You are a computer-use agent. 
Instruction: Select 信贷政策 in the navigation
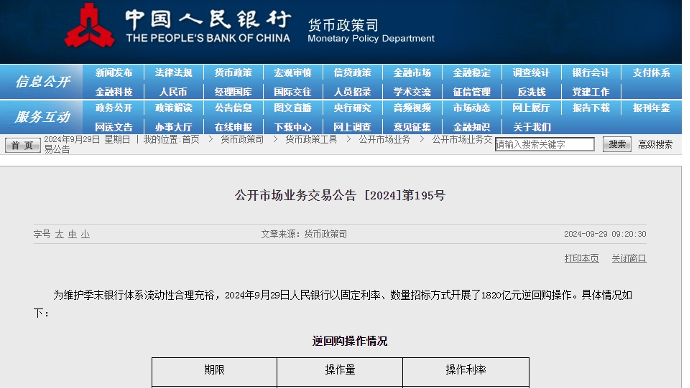(x=352, y=73)
